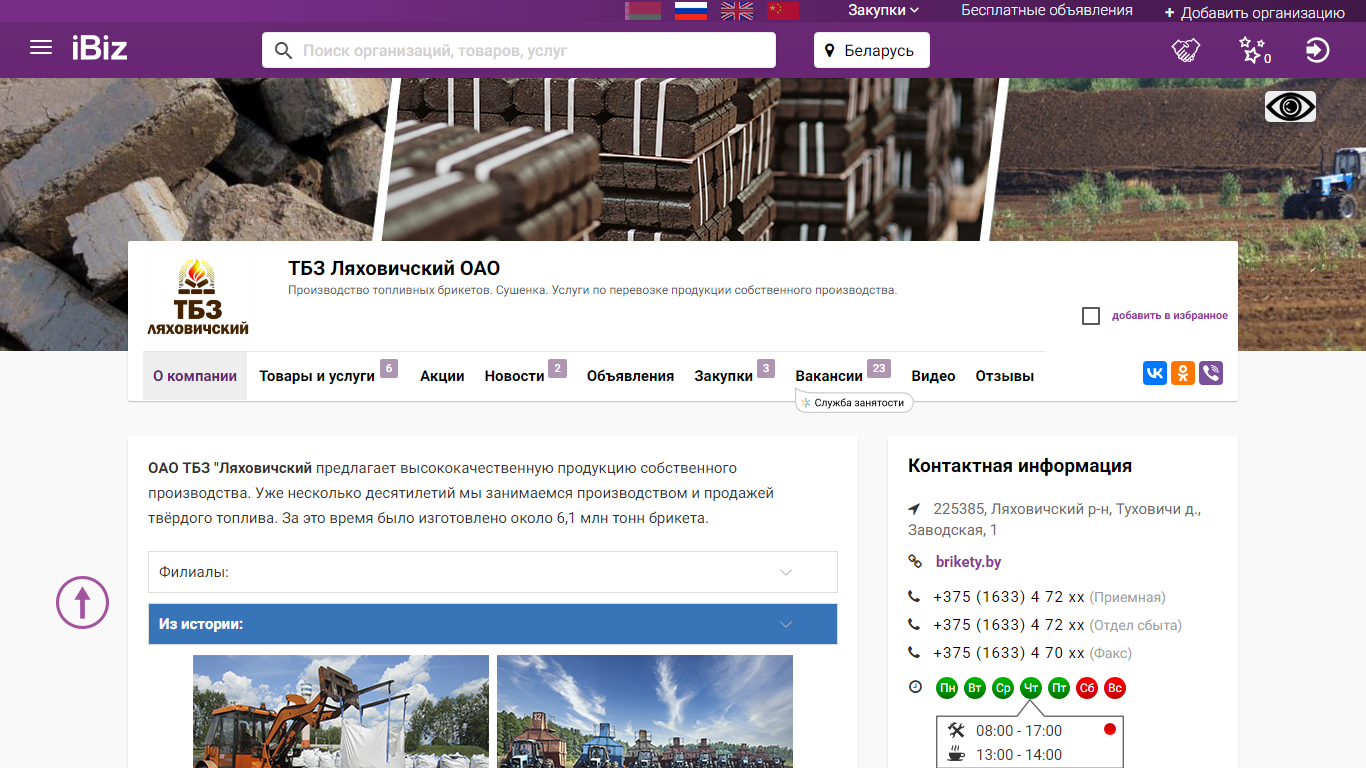Click the phone icon next to Отдел сбыта

click(x=914, y=624)
